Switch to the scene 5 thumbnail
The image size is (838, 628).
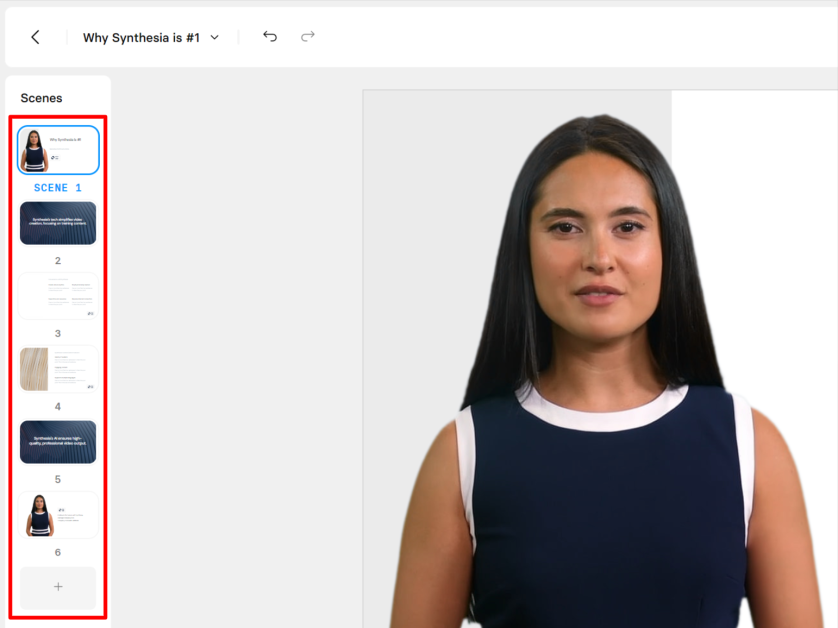[58, 442]
